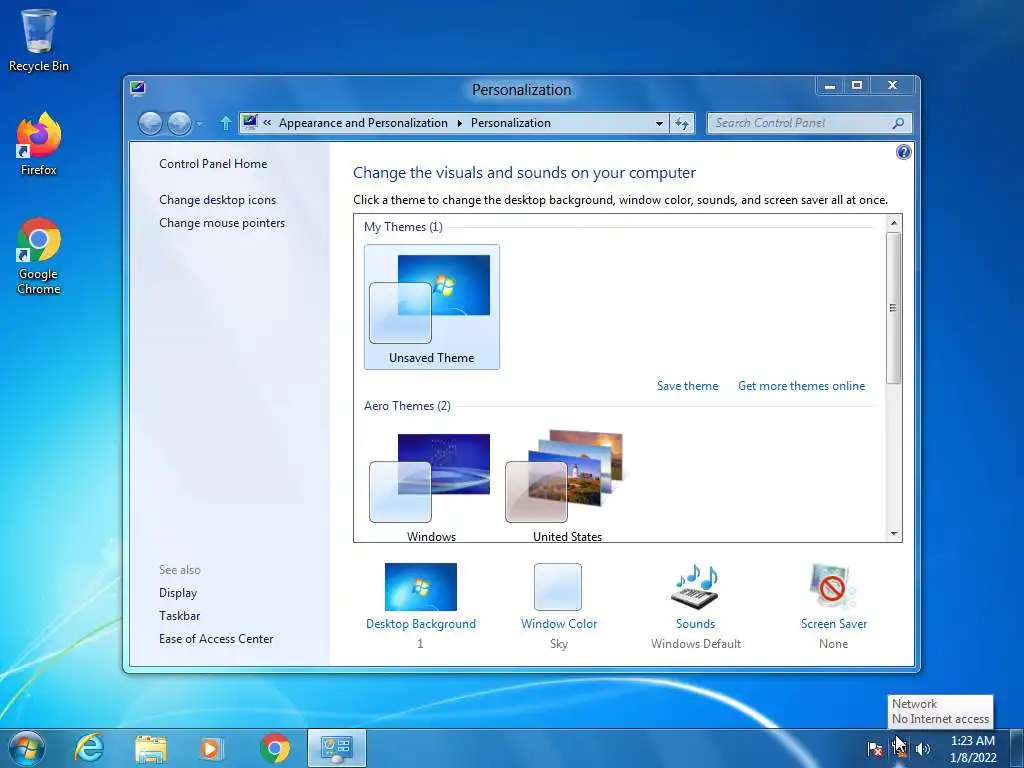The width and height of the screenshot is (1024, 768).
Task: Open the Desktop Background settings icon
Action: point(421,586)
